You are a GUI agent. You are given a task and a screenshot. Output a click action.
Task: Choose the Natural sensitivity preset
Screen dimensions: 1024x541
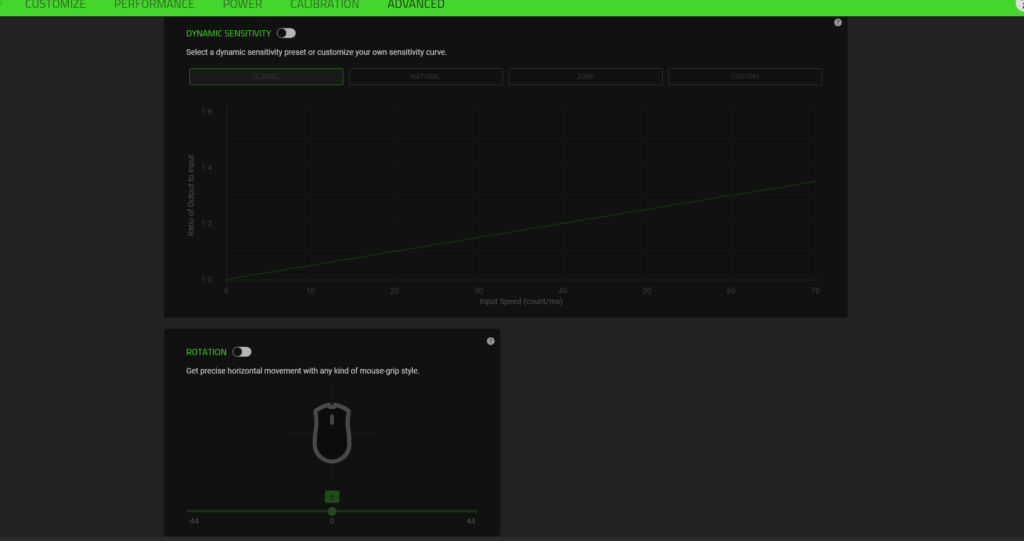point(425,77)
